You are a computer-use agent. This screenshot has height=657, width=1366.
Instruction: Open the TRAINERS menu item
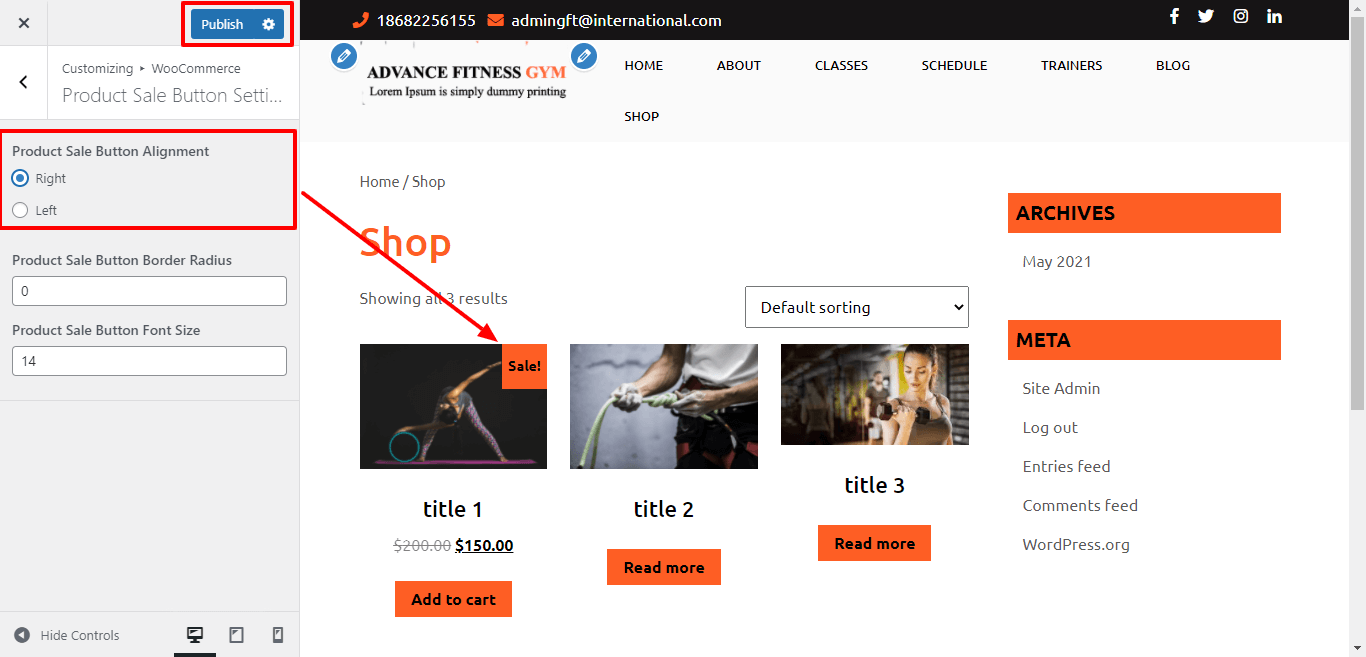(x=1071, y=65)
